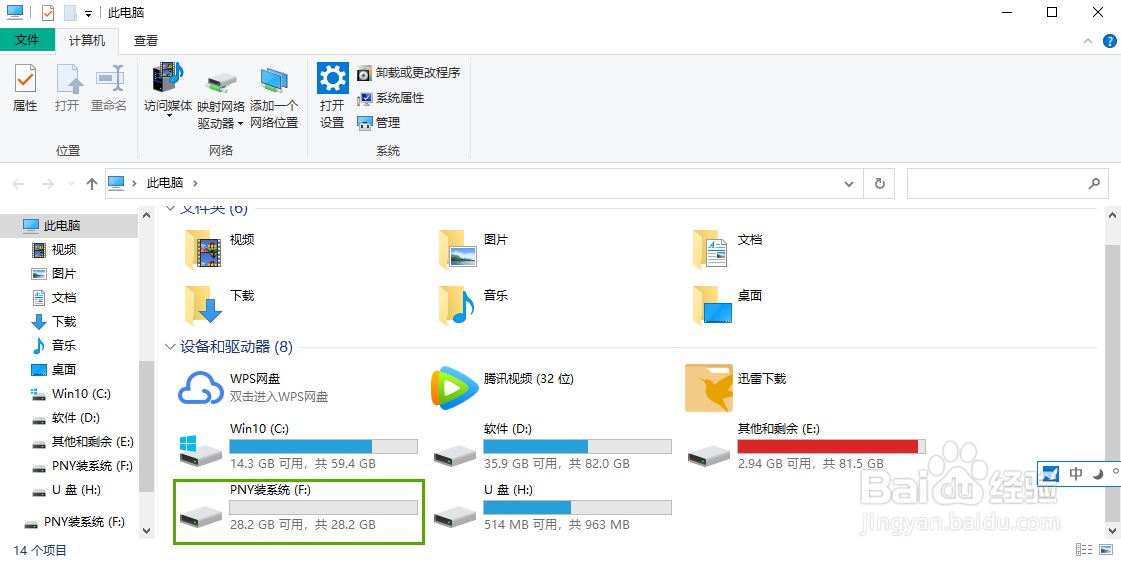Open the 腾讯视频 (32 位) icon
The image size is (1121, 561).
point(454,387)
